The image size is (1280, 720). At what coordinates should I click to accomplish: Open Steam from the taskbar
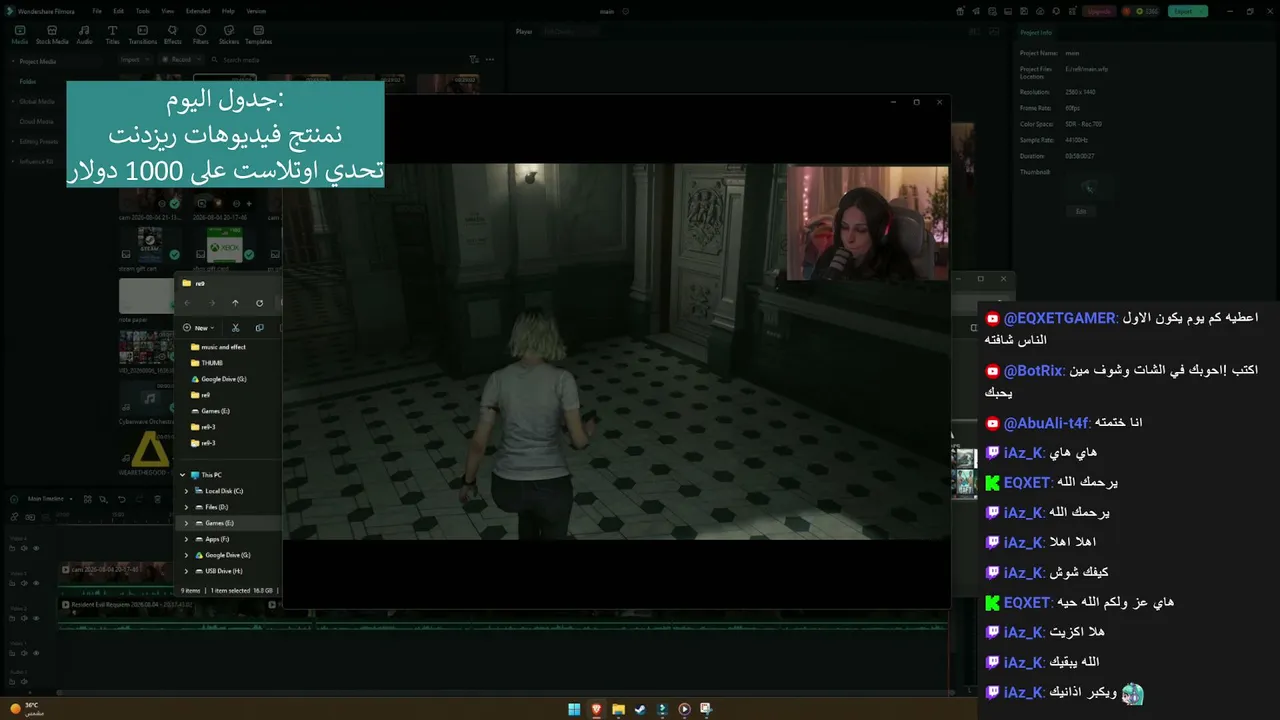point(640,709)
